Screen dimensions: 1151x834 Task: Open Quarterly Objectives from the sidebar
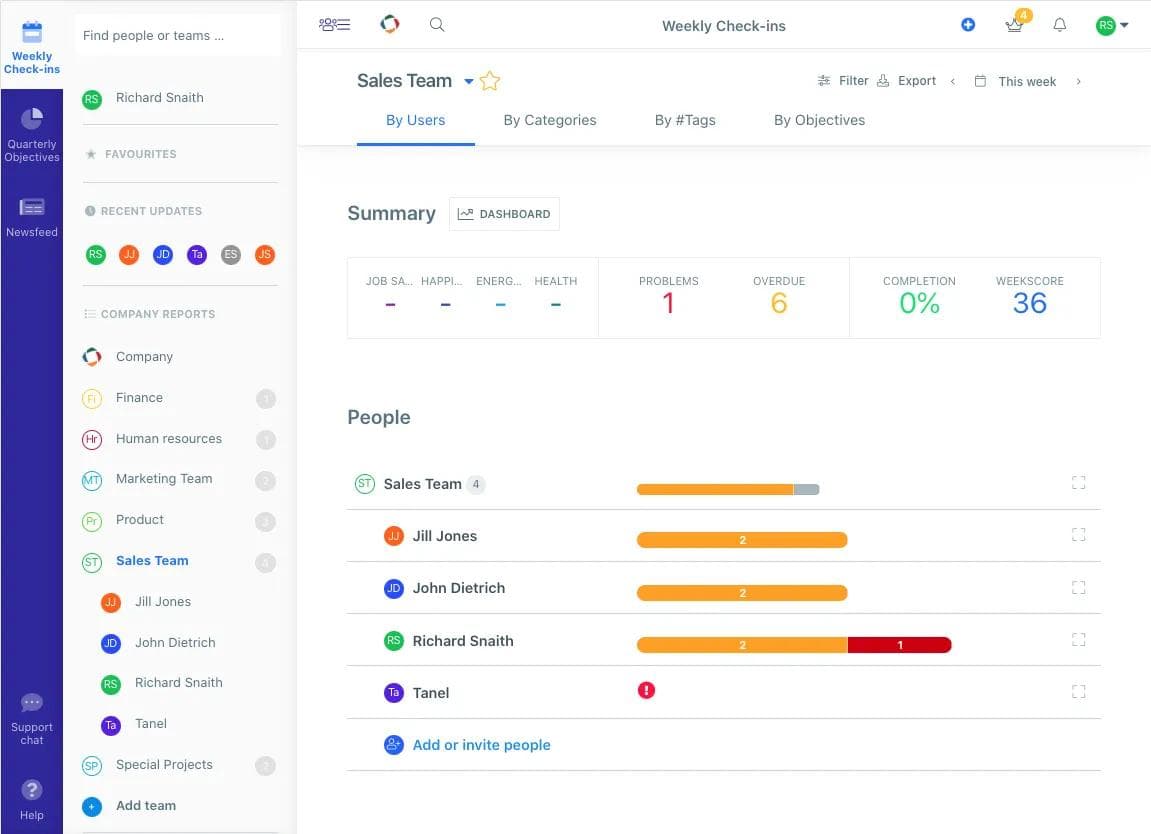tap(32, 134)
